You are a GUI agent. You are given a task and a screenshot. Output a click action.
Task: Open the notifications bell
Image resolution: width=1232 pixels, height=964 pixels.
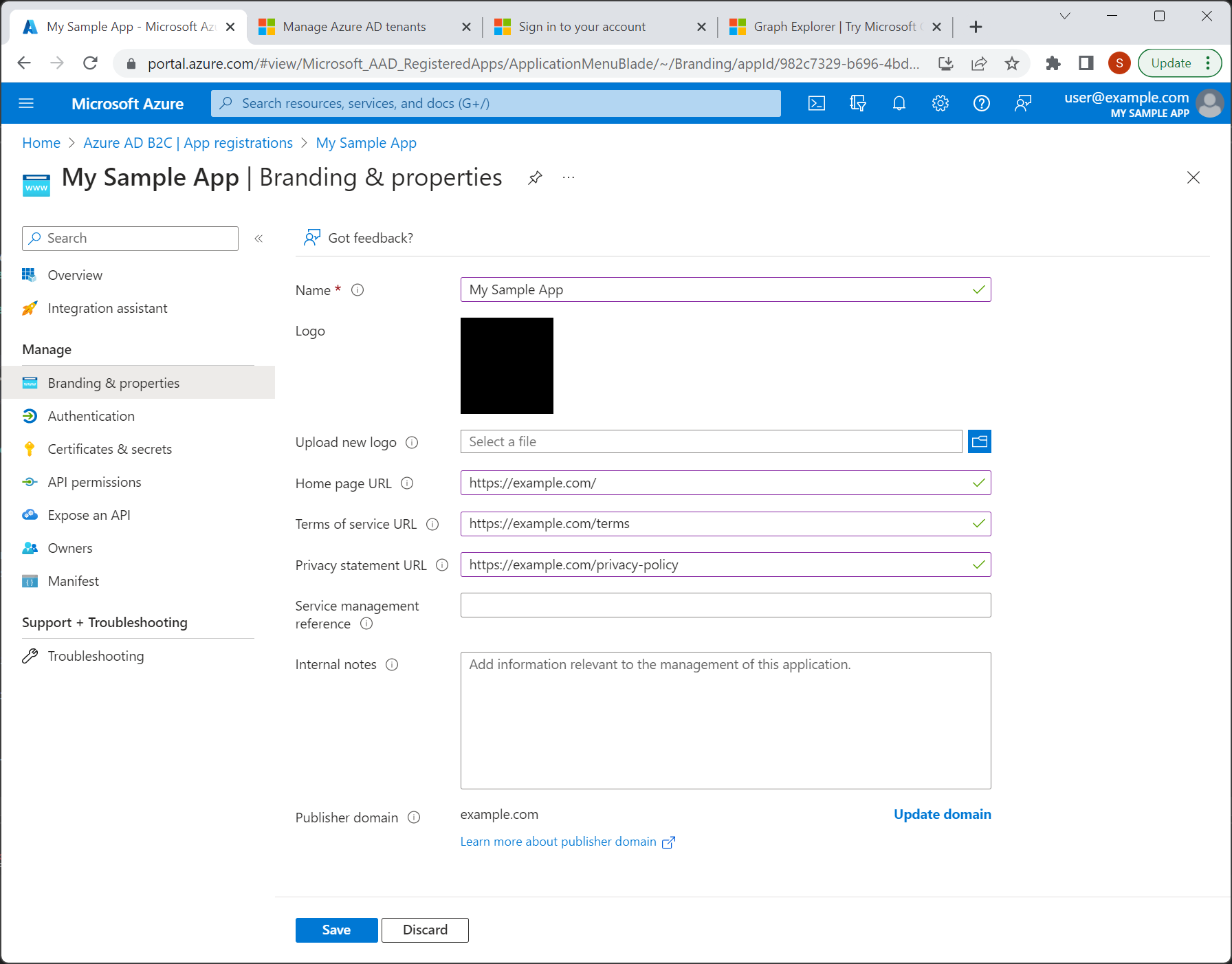click(x=899, y=103)
